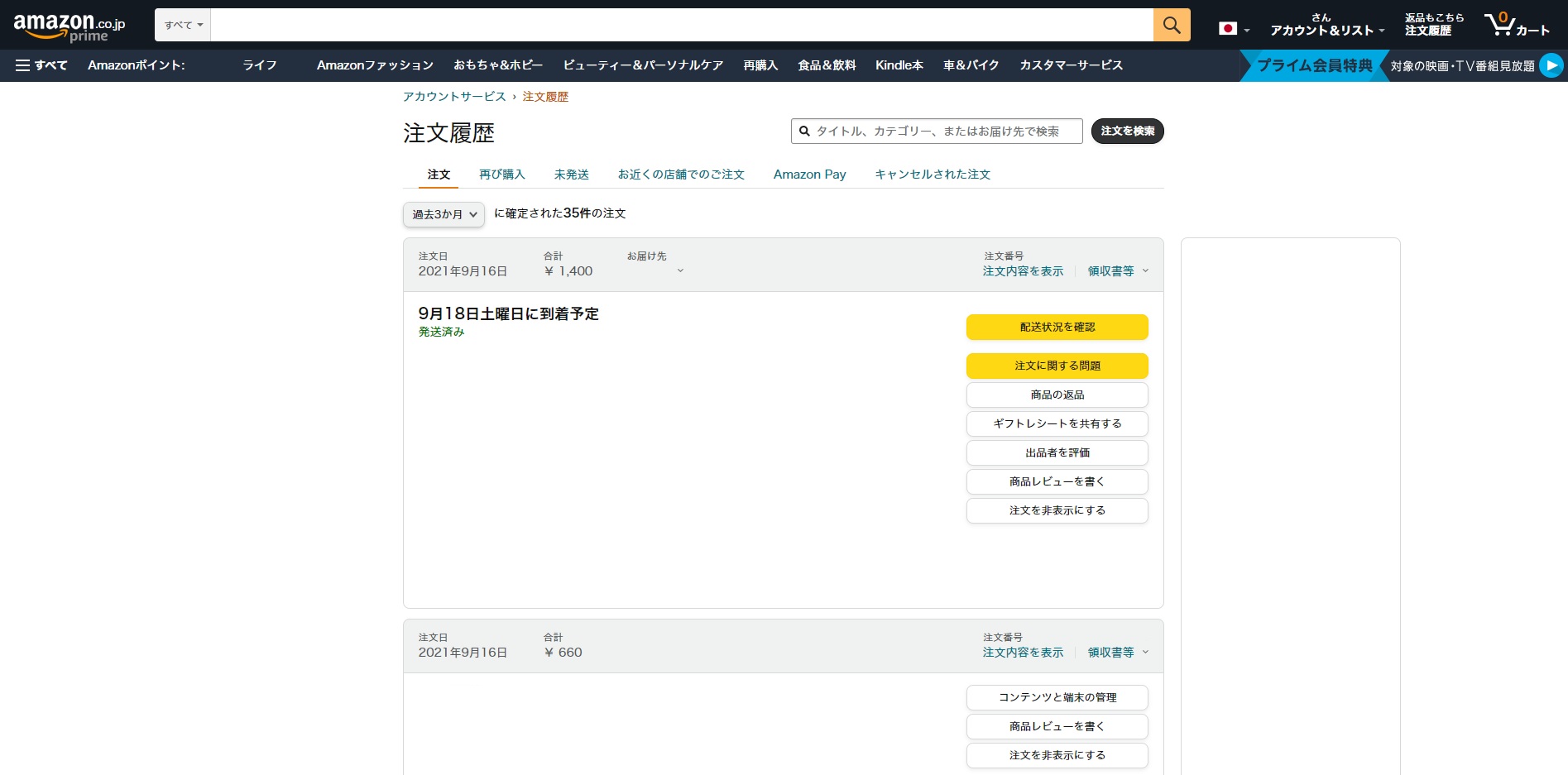
Task: Open 再購入 nav link
Action: pos(760,65)
